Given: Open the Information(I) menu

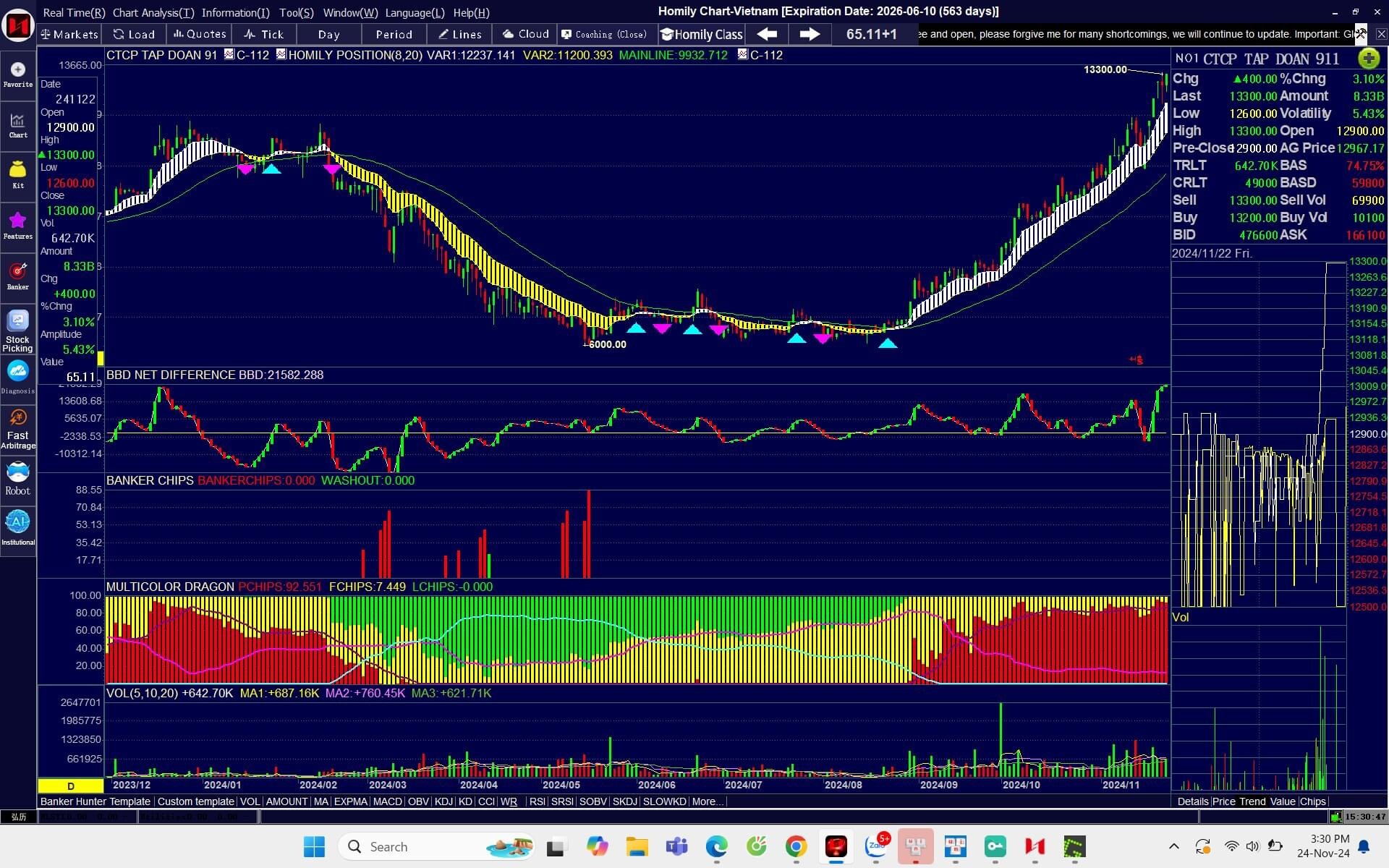Looking at the screenshot, I should 235,12.
